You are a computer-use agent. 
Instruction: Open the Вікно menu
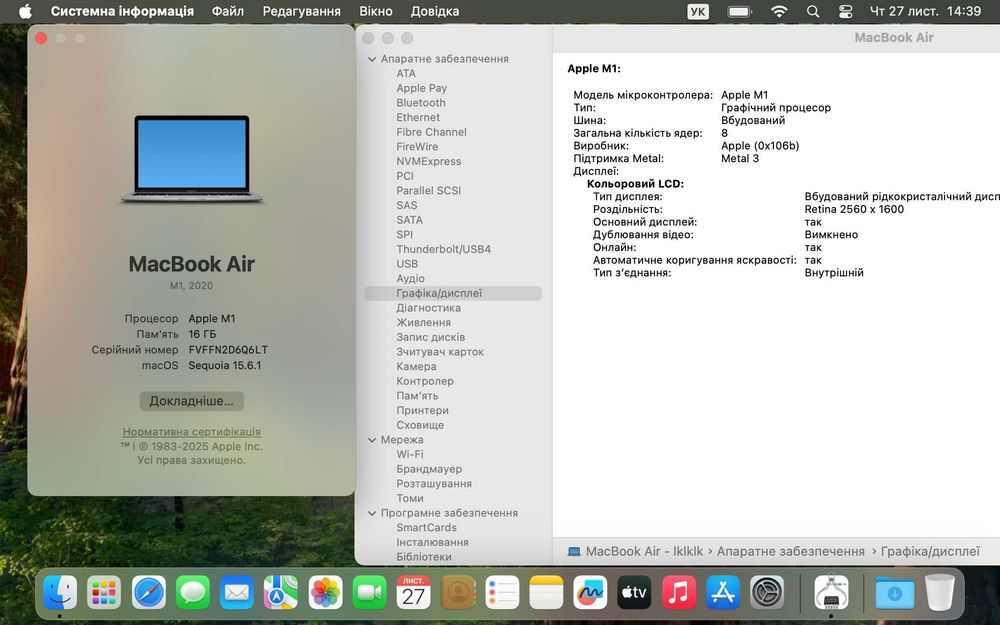click(x=376, y=11)
